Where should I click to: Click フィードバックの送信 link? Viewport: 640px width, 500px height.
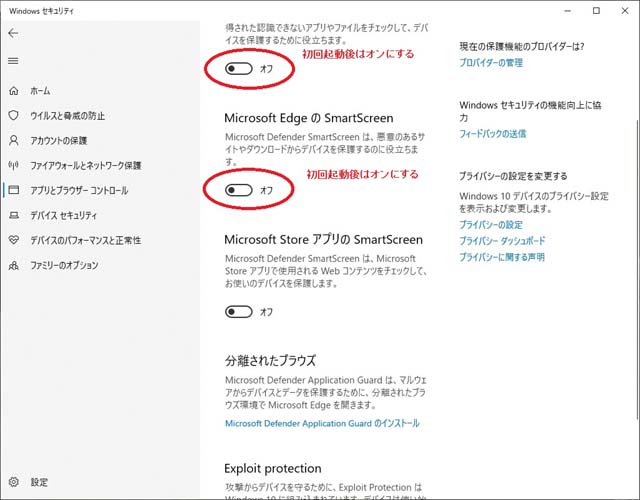(493, 133)
